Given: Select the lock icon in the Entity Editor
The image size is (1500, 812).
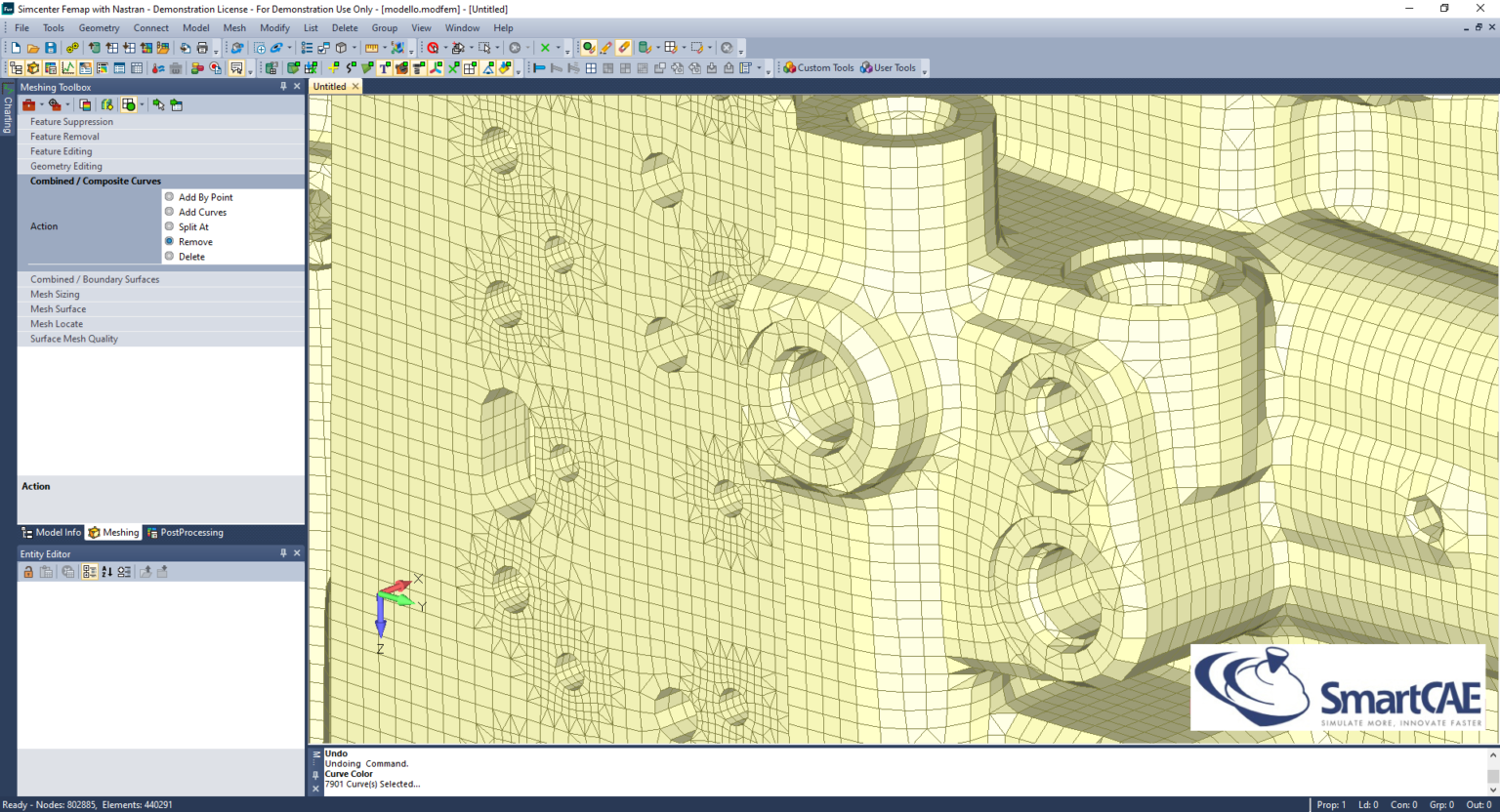Looking at the screenshot, I should pyautogui.click(x=27, y=571).
